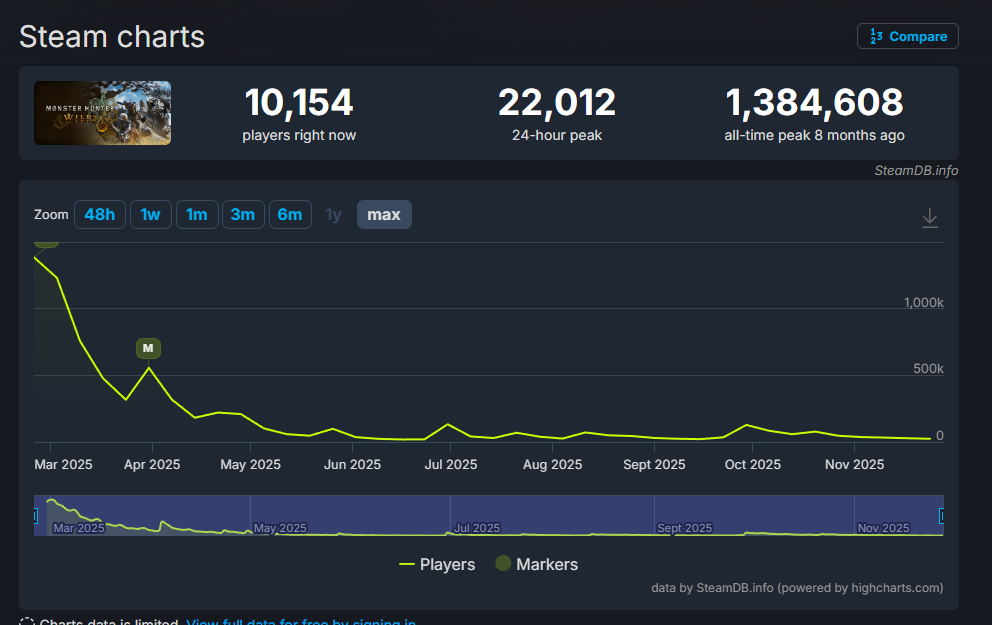This screenshot has width=992, height=625.
Task: Select the 1m zoom range
Action: coord(197,215)
